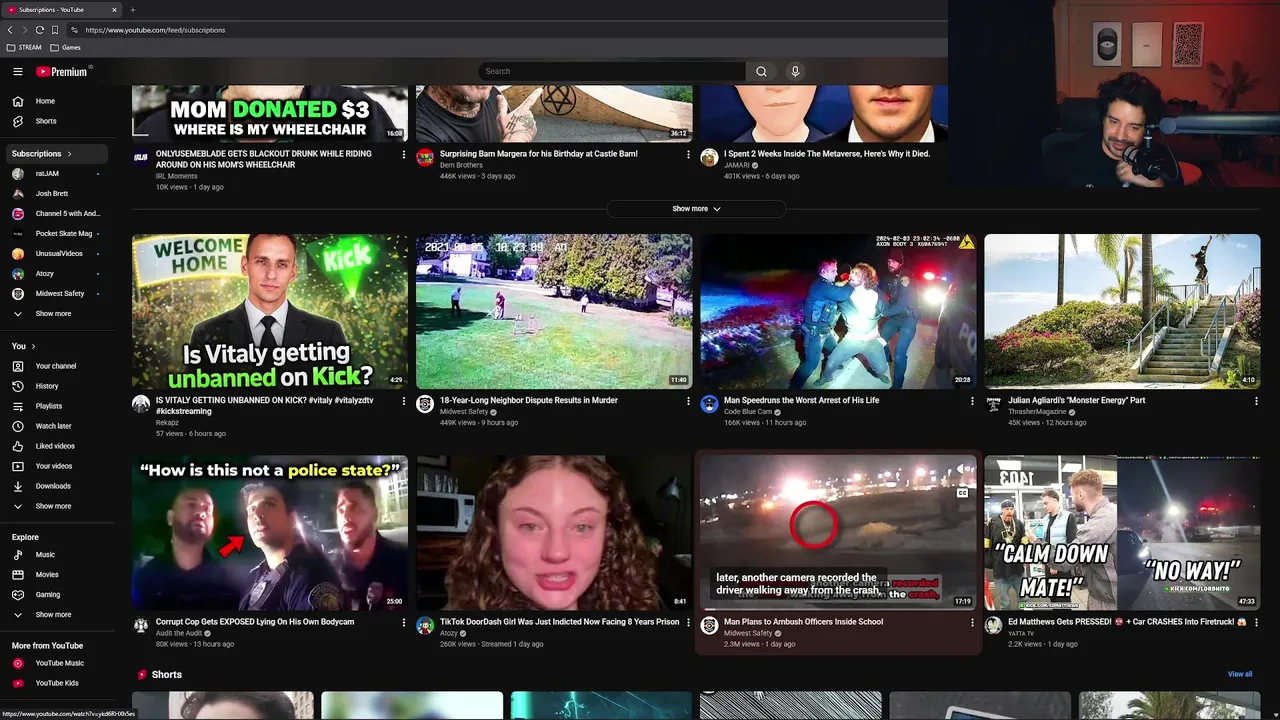Open Rekapz channel avatar
This screenshot has height=720, width=1280.
pyautogui.click(x=141, y=404)
